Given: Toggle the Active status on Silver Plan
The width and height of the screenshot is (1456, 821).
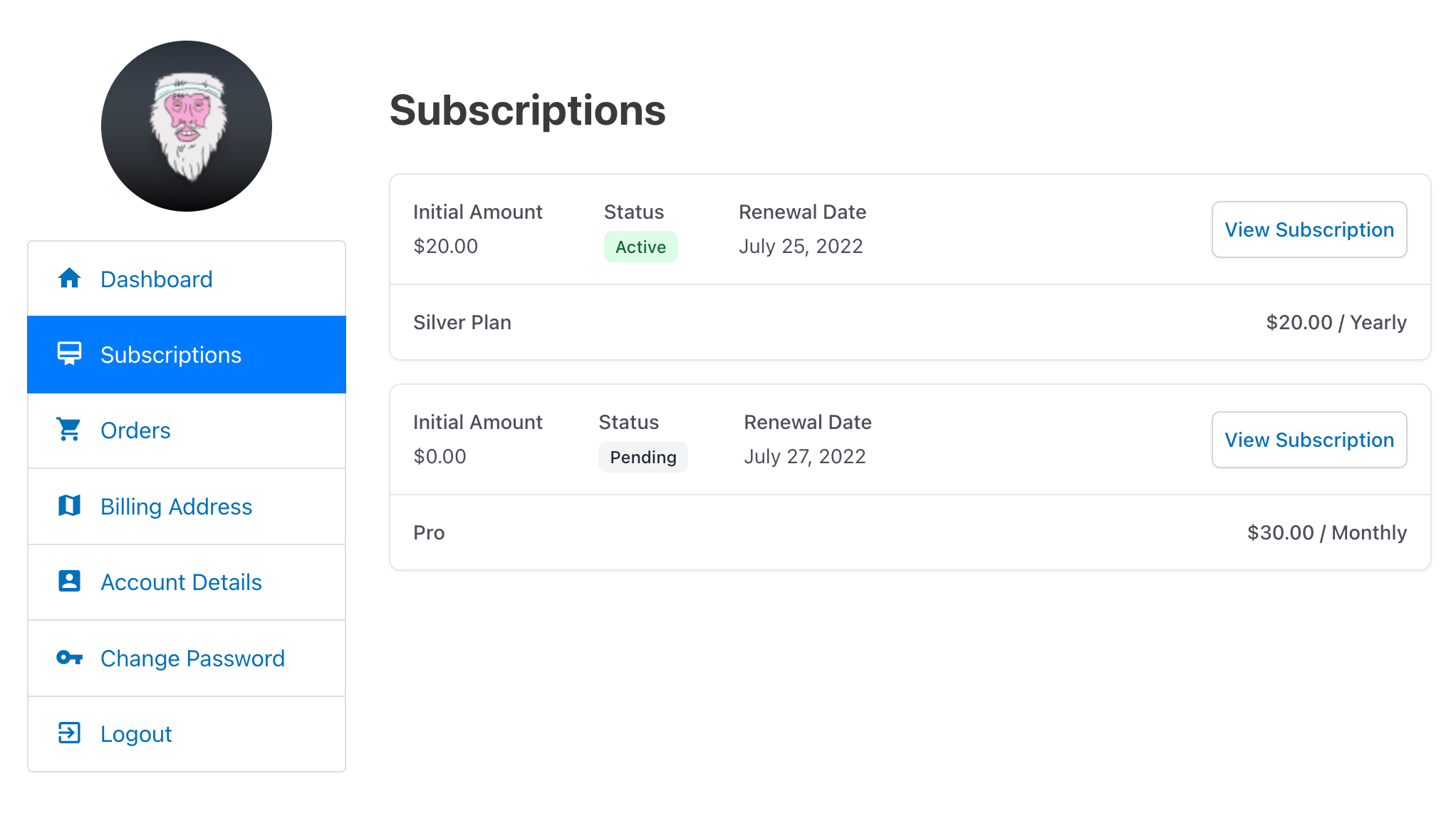Looking at the screenshot, I should click(641, 246).
